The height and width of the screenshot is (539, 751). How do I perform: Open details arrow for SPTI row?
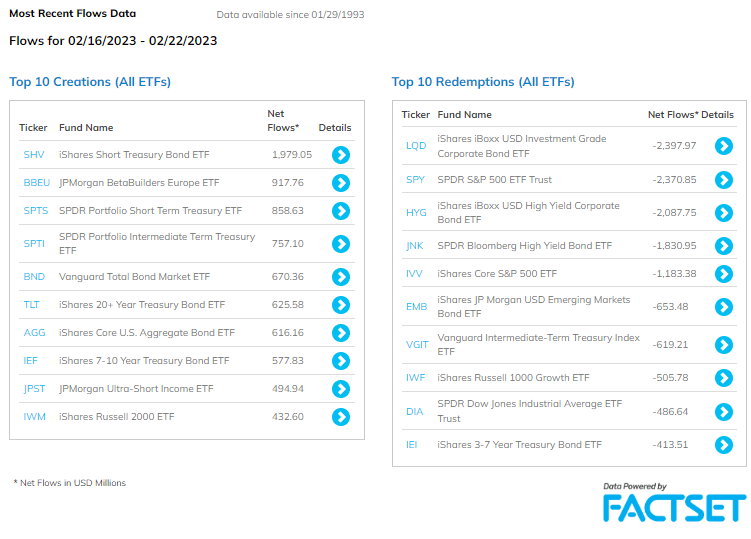tap(341, 244)
